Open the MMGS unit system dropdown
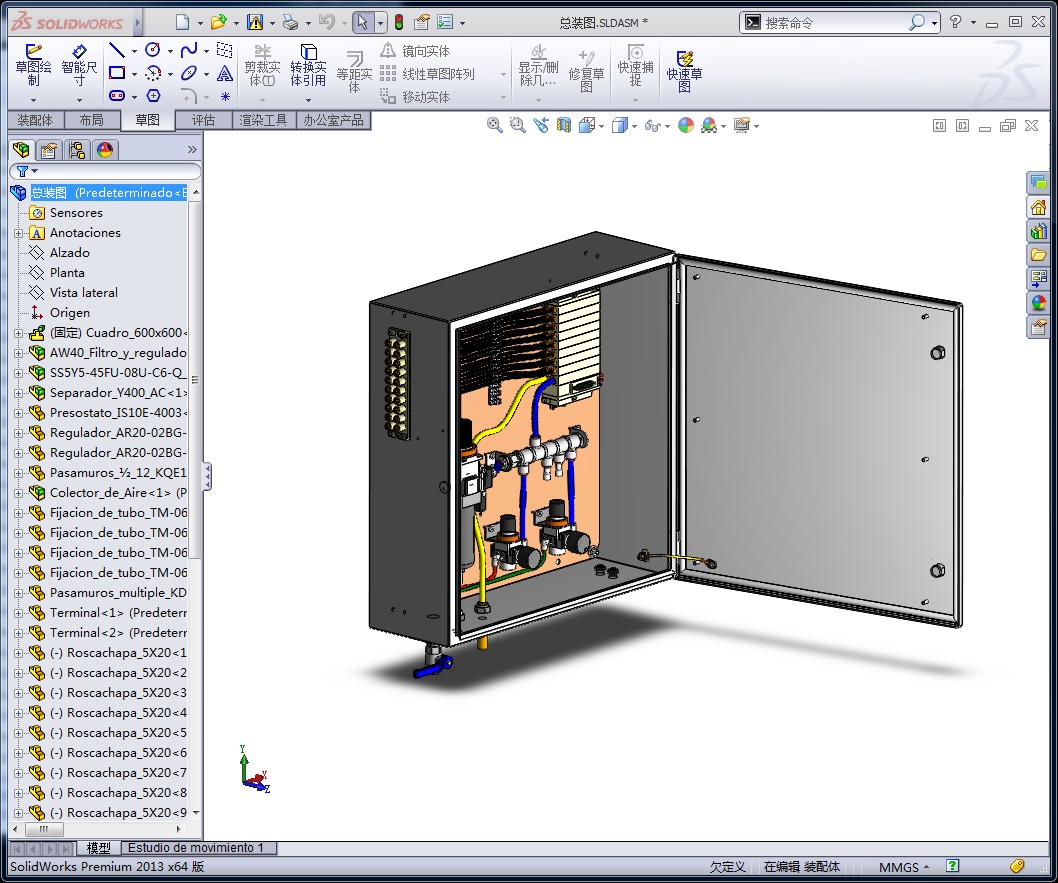The image size is (1058, 883). click(x=904, y=867)
